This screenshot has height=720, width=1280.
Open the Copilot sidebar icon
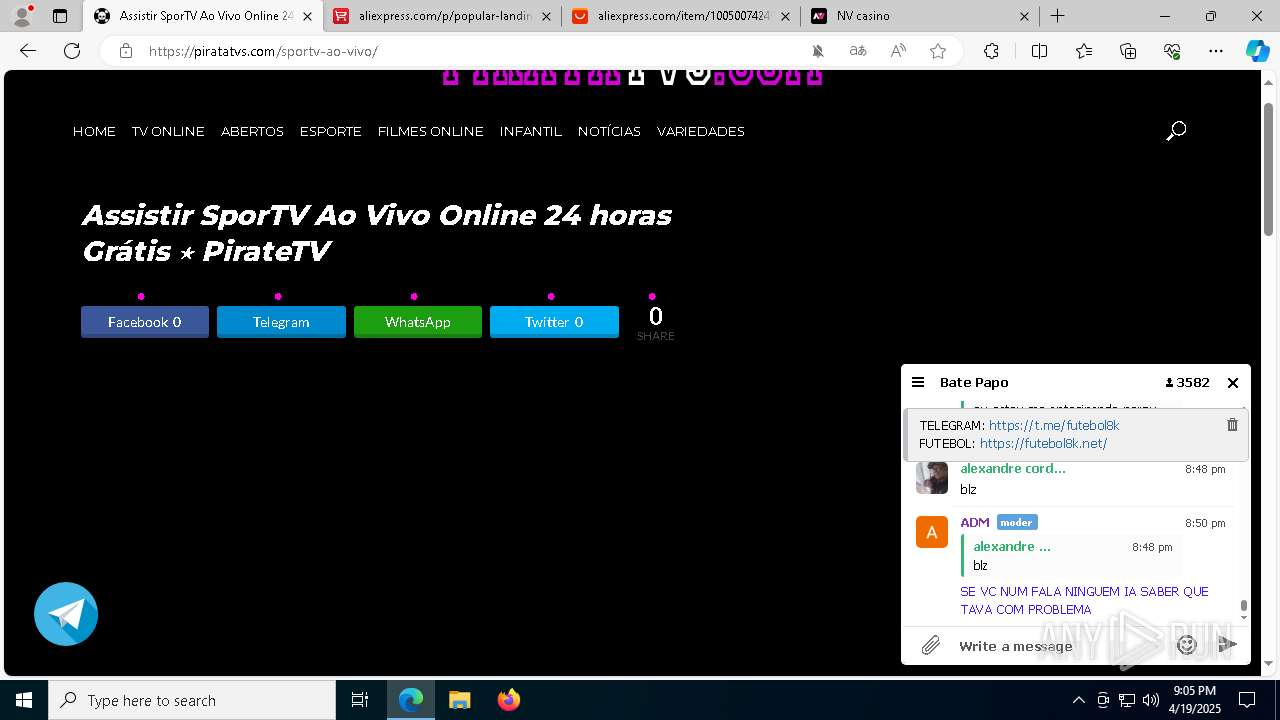[x=1257, y=51]
